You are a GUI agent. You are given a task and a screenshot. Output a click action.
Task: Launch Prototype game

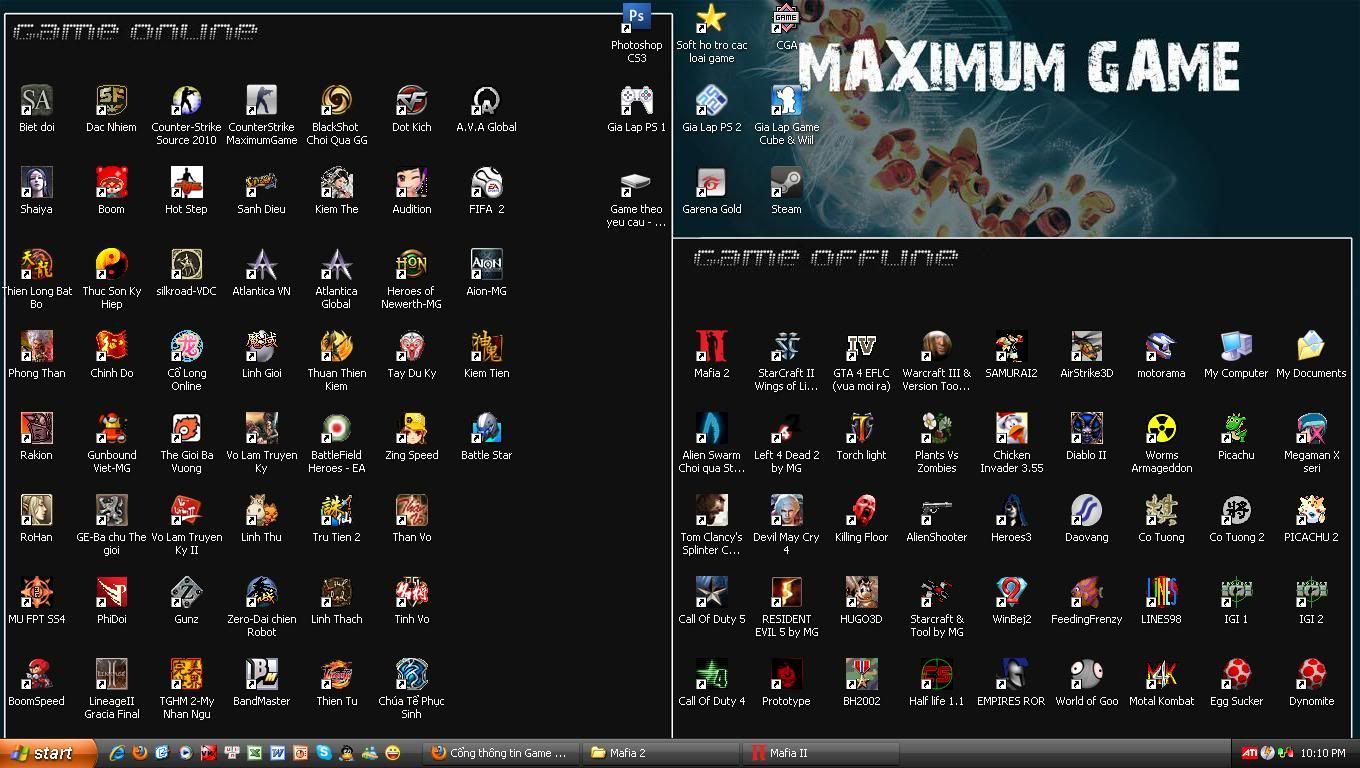pyautogui.click(x=786, y=674)
